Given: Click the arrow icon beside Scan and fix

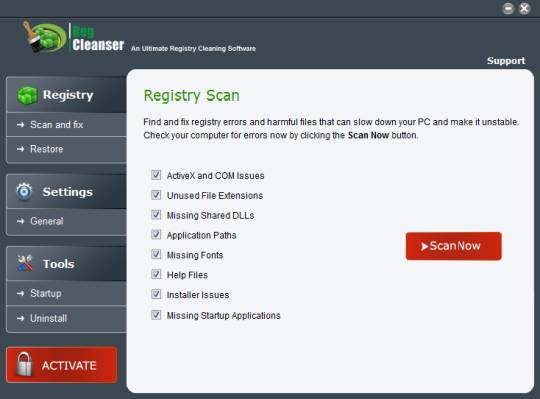Looking at the screenshot, I should pyautogui.click(x=21, y=125).
